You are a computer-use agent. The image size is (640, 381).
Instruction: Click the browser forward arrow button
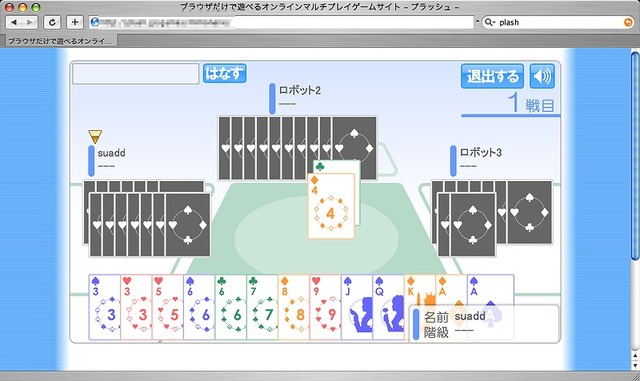tap(30, 22)
